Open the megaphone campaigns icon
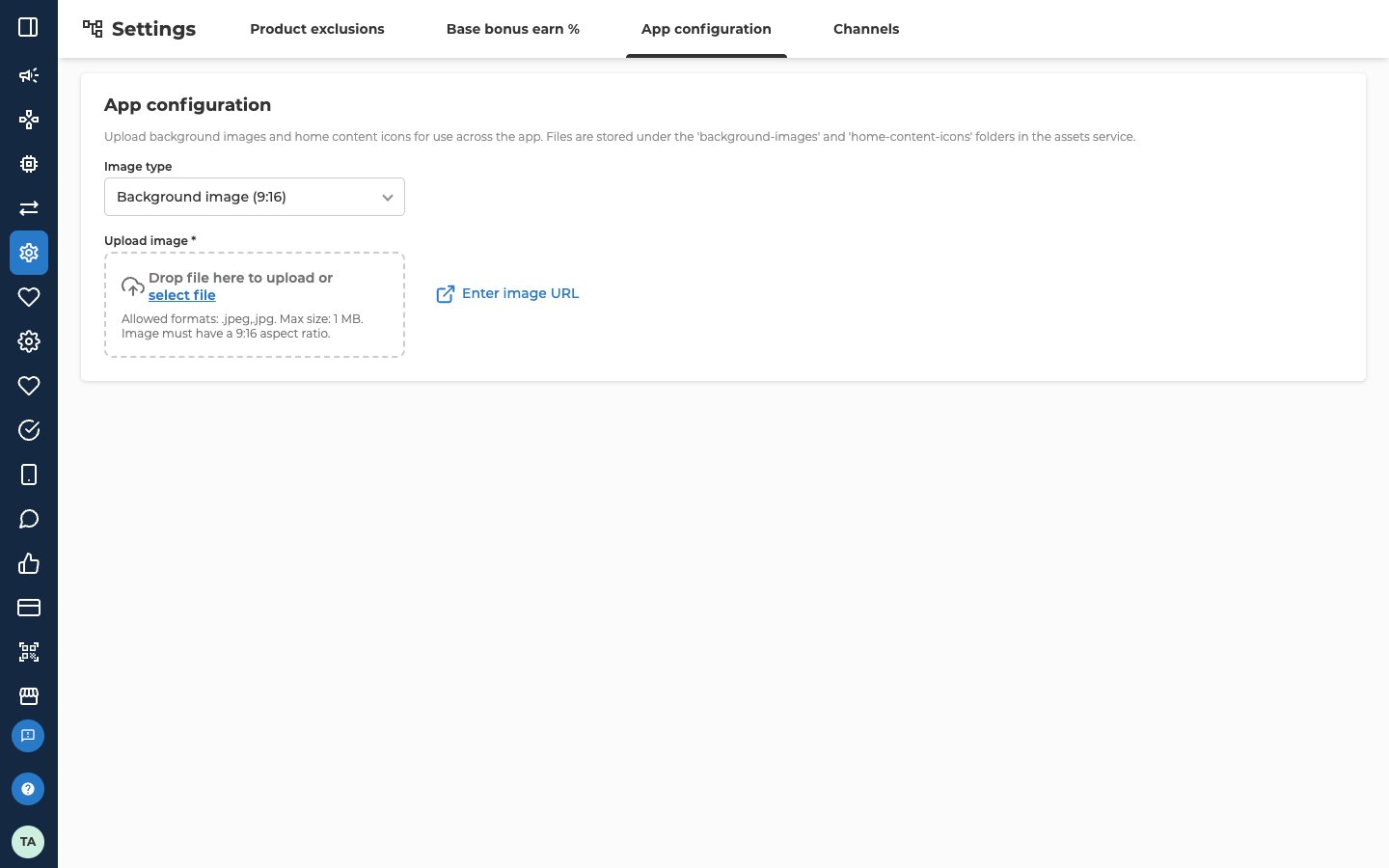Image resolution: width=1389 pixels, height=868 pixels. click(x=28, y=75)
